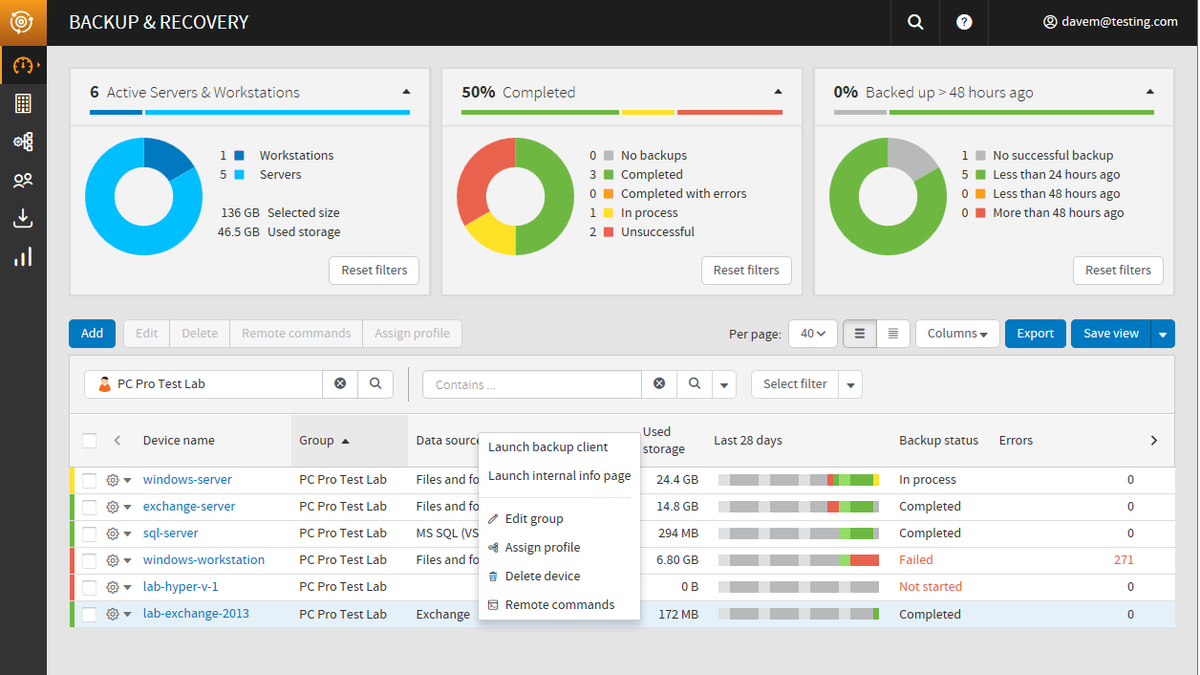The image size is (1200, 675).
Task: Open the Dashboard gauge icon in sidebar
Action: (x=22, y=64)
